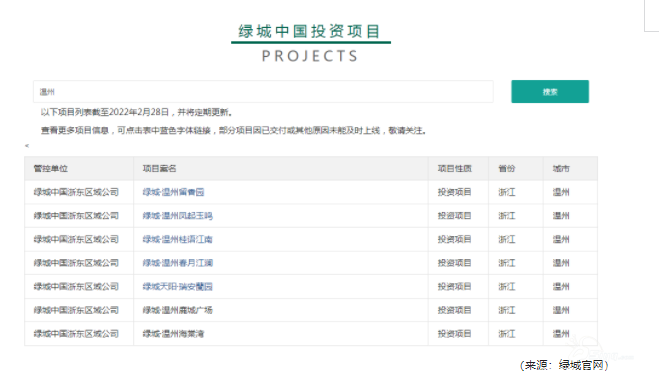Open the 绿城·温州留香园 project link
The image size is (659, 388).
(173, 192)
